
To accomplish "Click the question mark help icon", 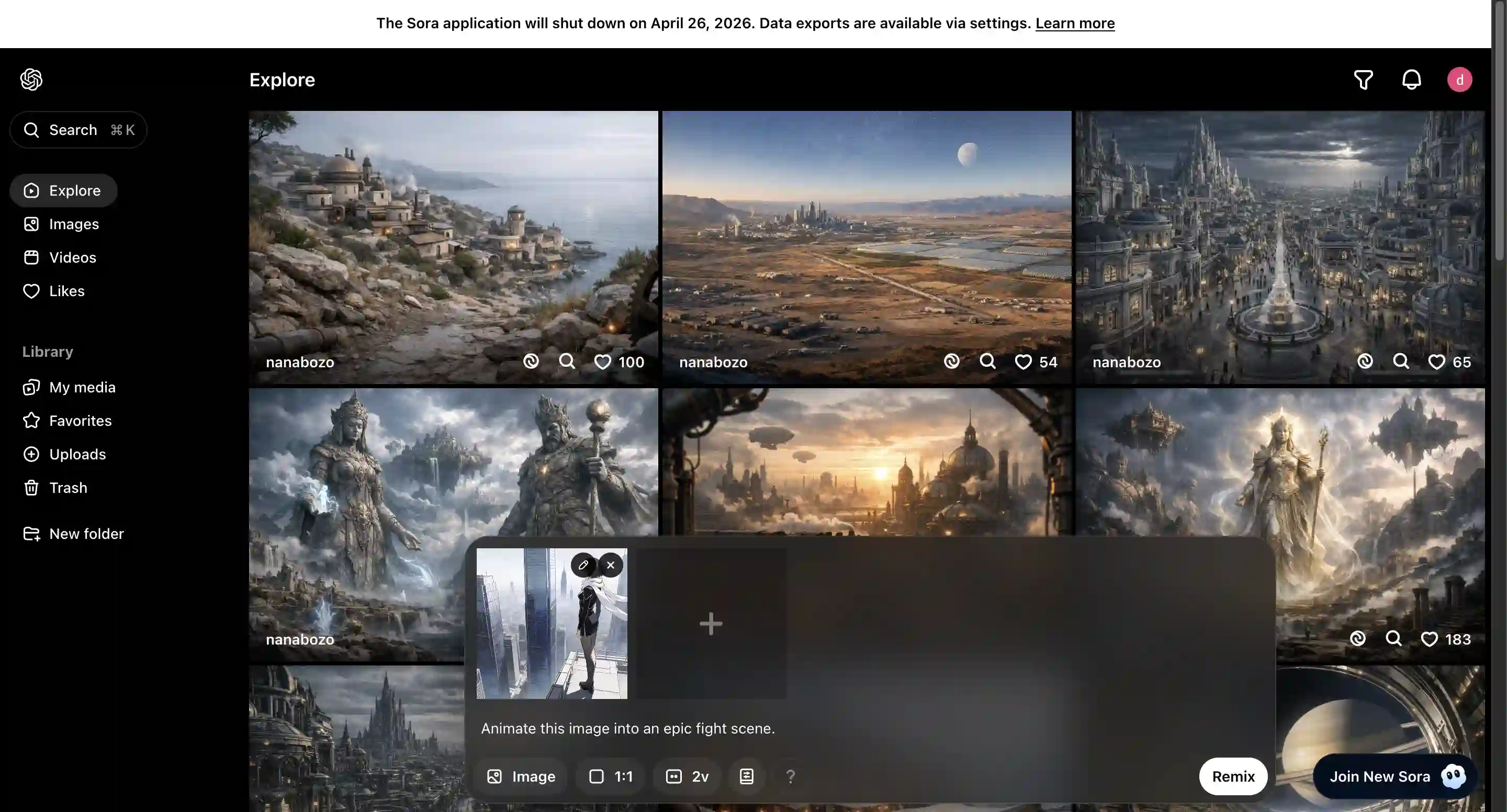I will point(790,776).
